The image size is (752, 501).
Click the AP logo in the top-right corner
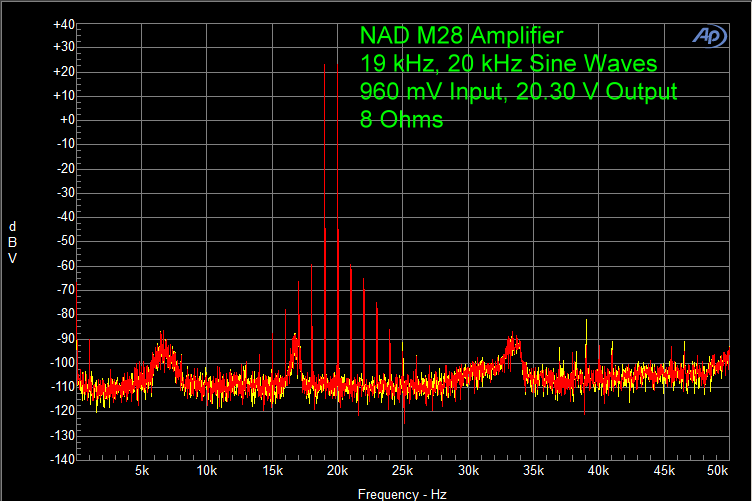click(x=710, y=35)
